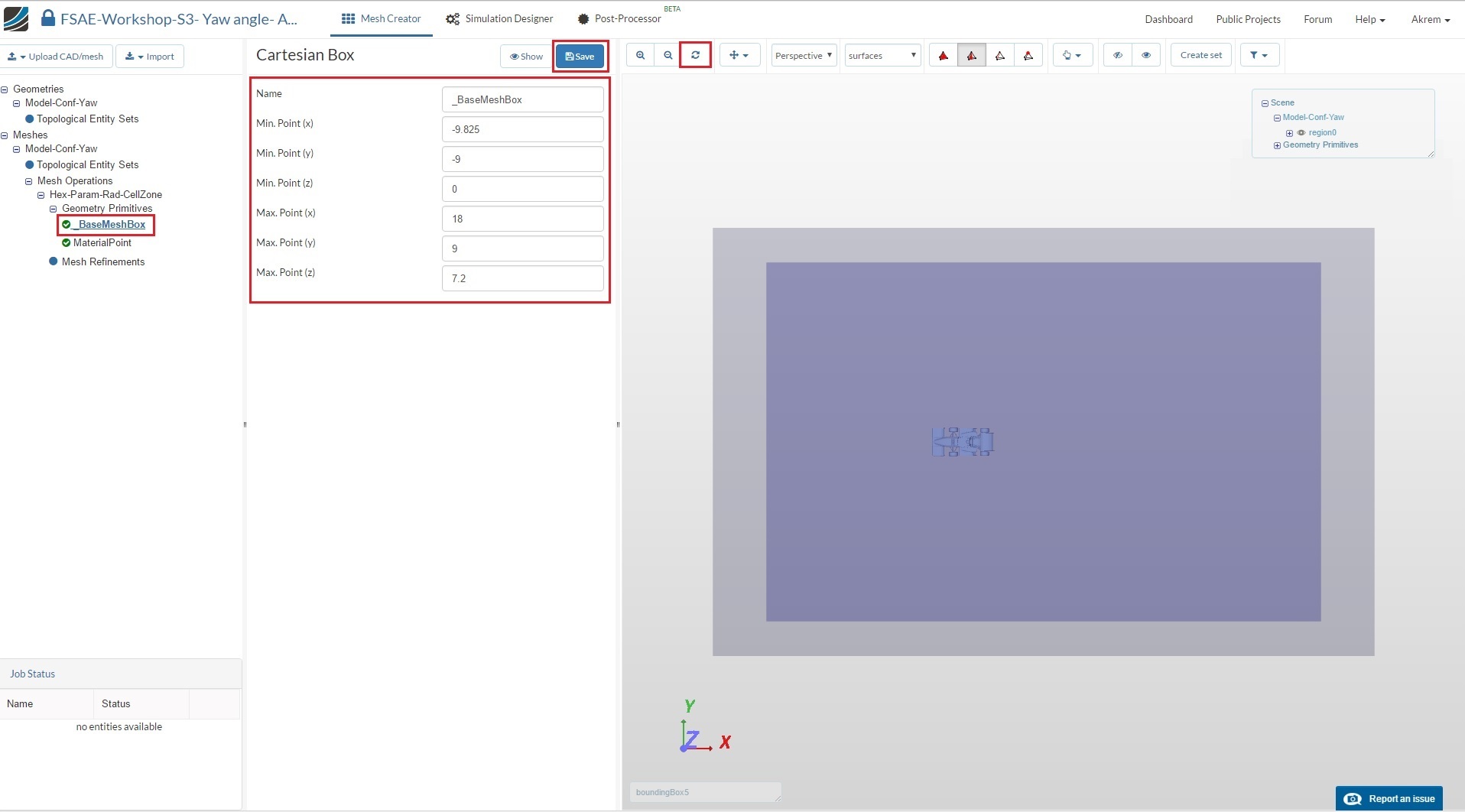Switch to the Mesh Creator tab
The width and height of the screenshot is (1465, 812).
point(381,18)
